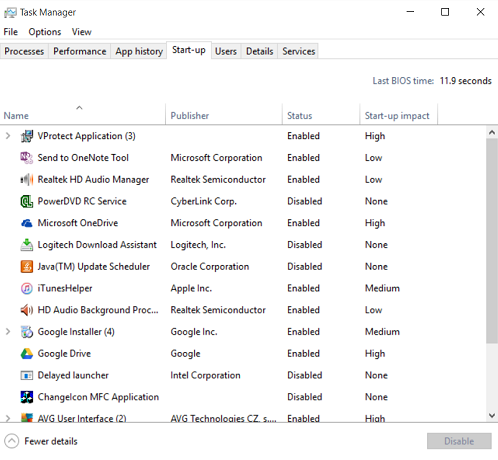Click the iTunesHelper icon

[x=27, y=288]
